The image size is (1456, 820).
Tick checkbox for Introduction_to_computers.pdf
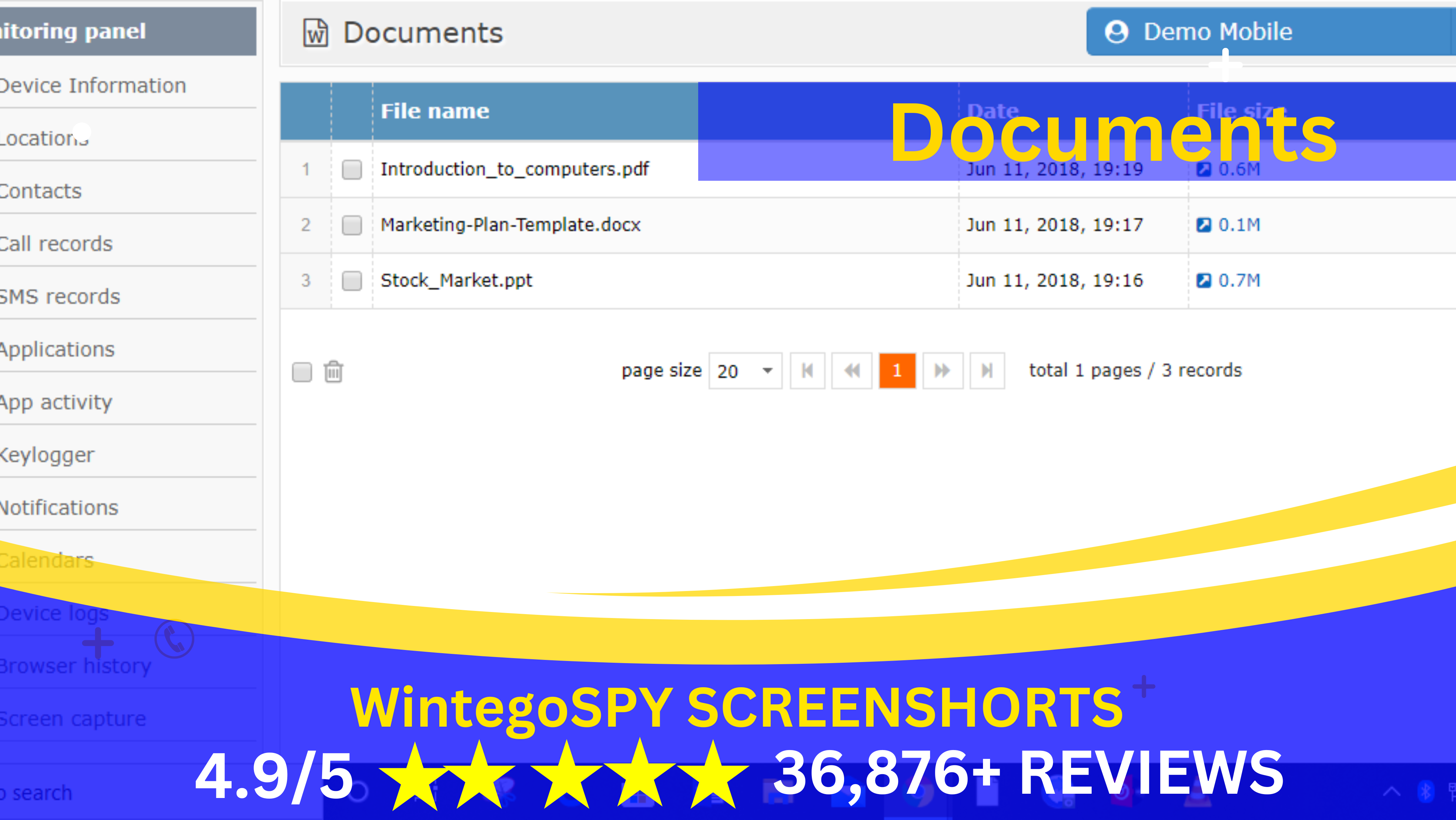(352, 169)
